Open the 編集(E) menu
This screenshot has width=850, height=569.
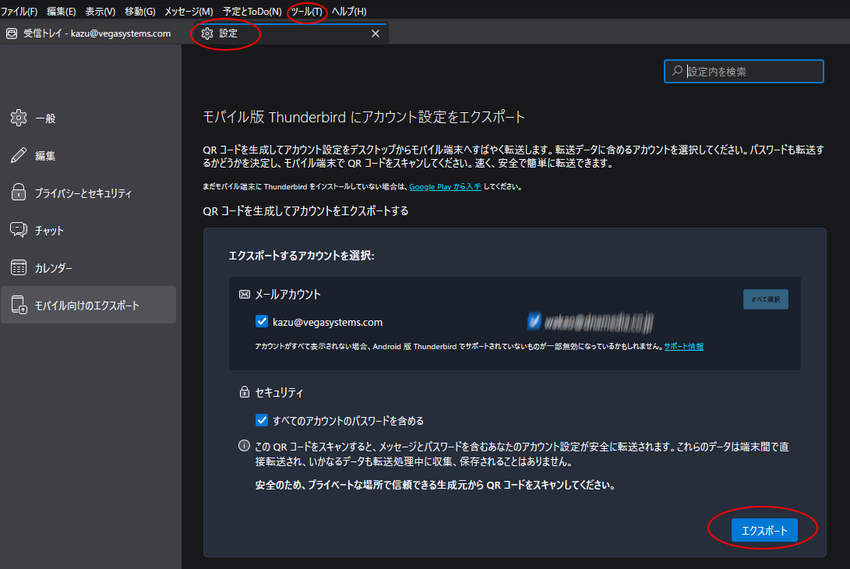61,11
